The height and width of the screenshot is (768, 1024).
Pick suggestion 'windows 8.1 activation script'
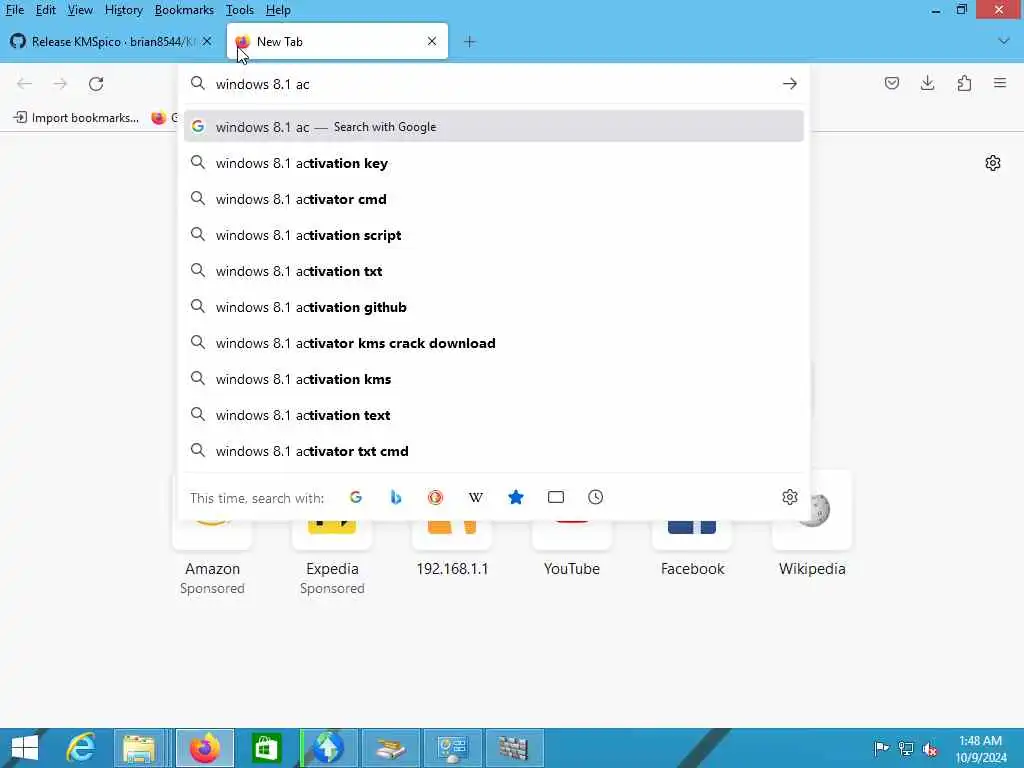pyautogui.click(x=493, y=235)
